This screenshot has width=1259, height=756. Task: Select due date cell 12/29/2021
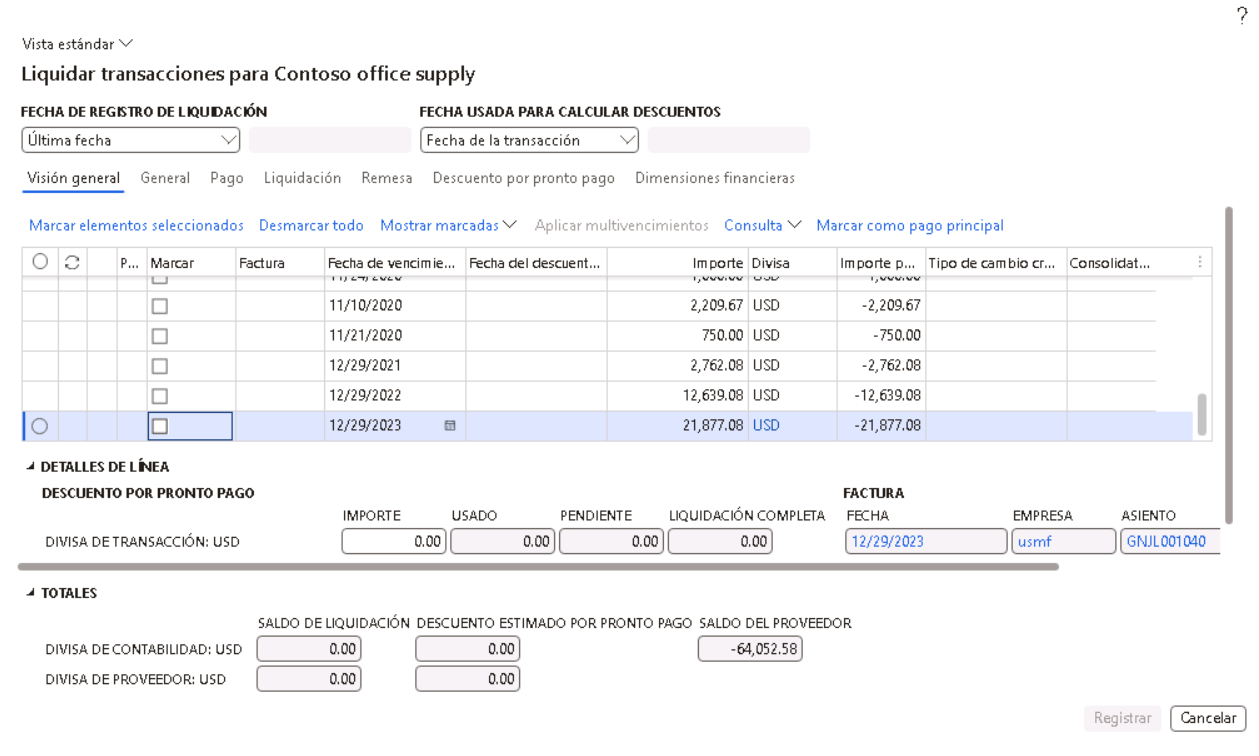click(x=394, y=366)
